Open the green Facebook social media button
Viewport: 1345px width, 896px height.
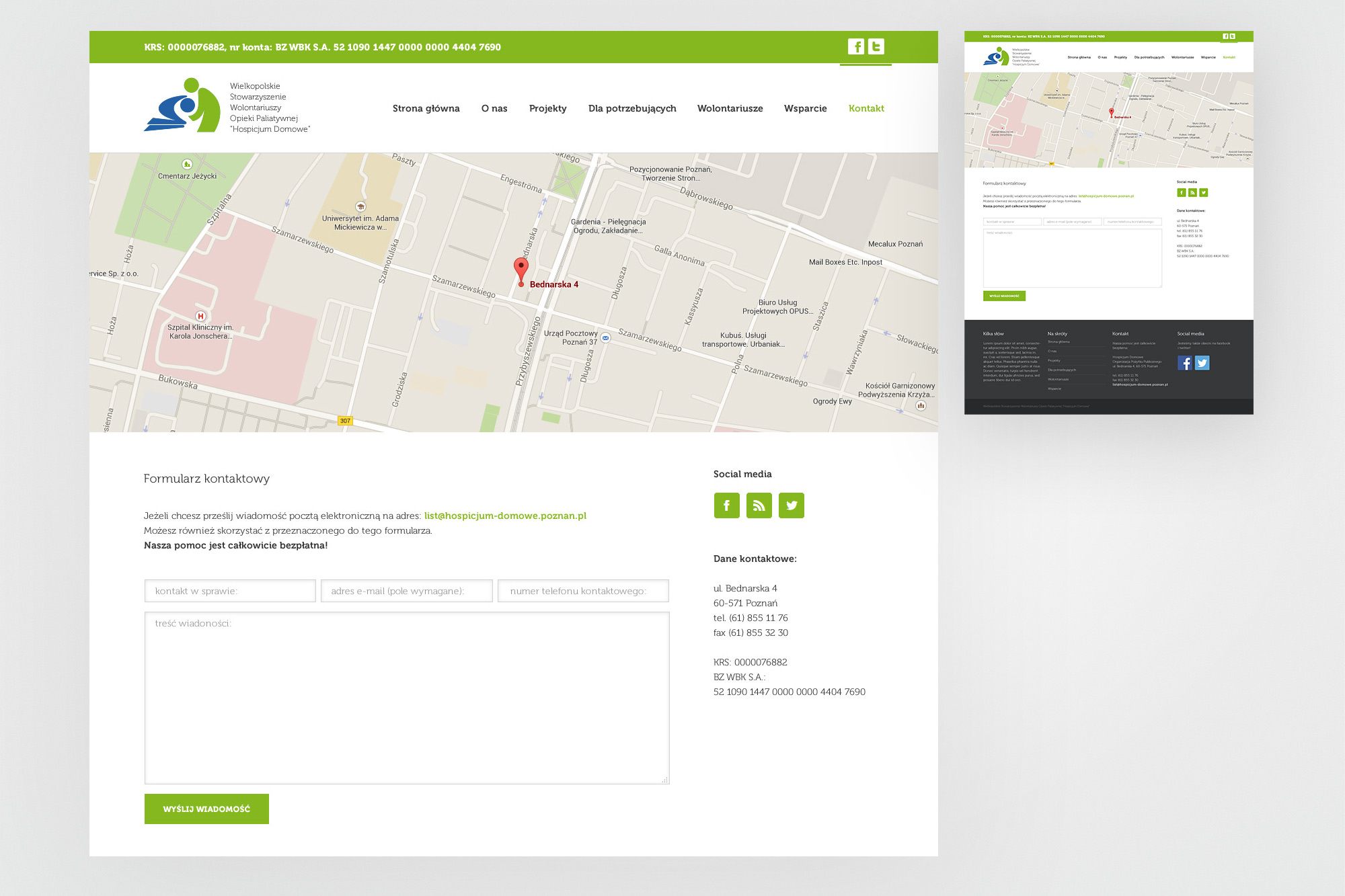pos(726,505)
